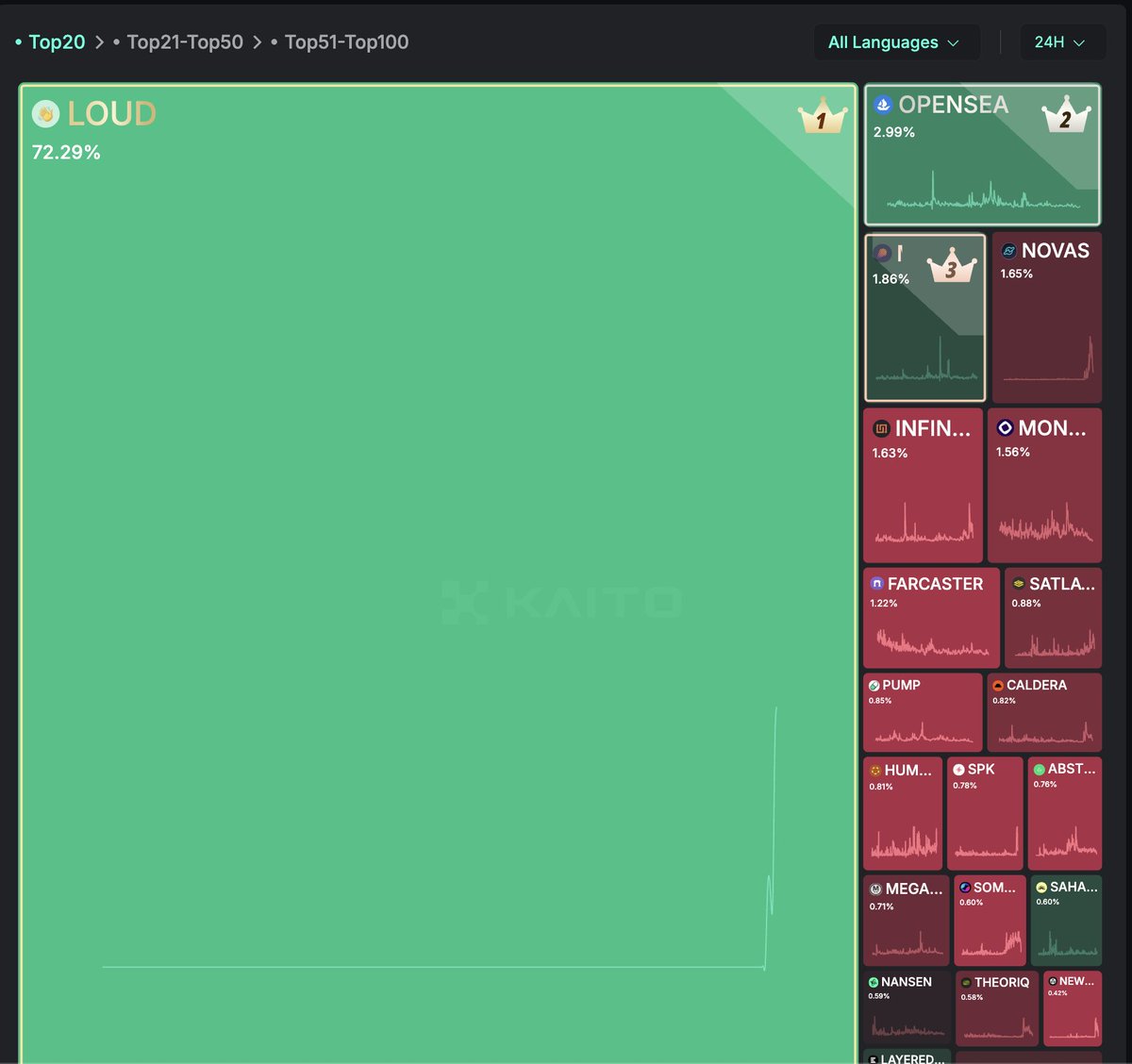Viewport: 1132px width, 1064px height.
Task: Click the MON... logo icon
Action: pos(1005,427)
